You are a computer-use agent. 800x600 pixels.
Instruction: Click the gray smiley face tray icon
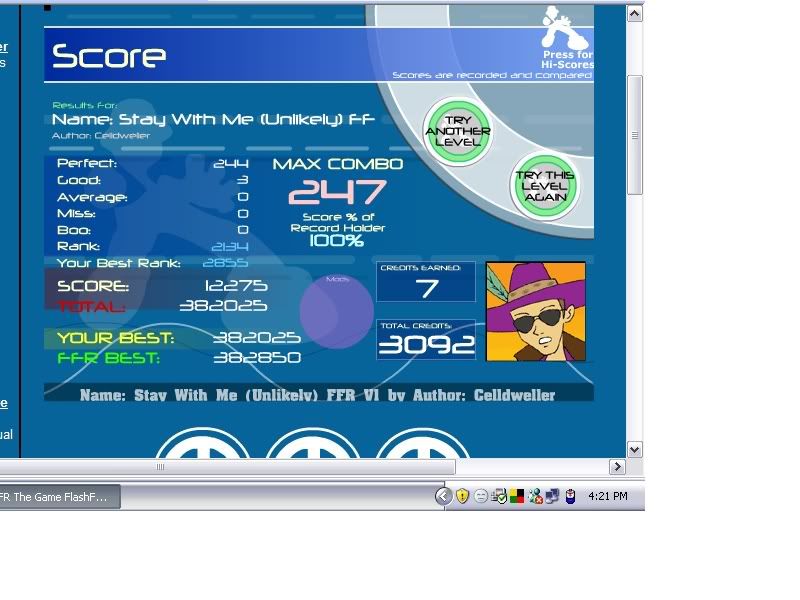tap(480, 495)
